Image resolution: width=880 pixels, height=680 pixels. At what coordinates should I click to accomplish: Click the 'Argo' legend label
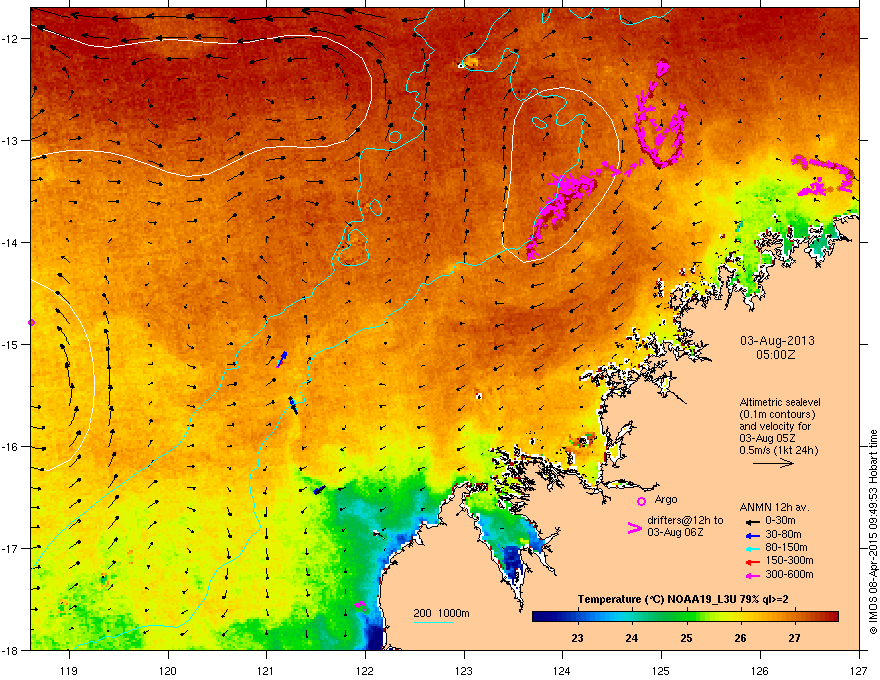coord(666,499)
